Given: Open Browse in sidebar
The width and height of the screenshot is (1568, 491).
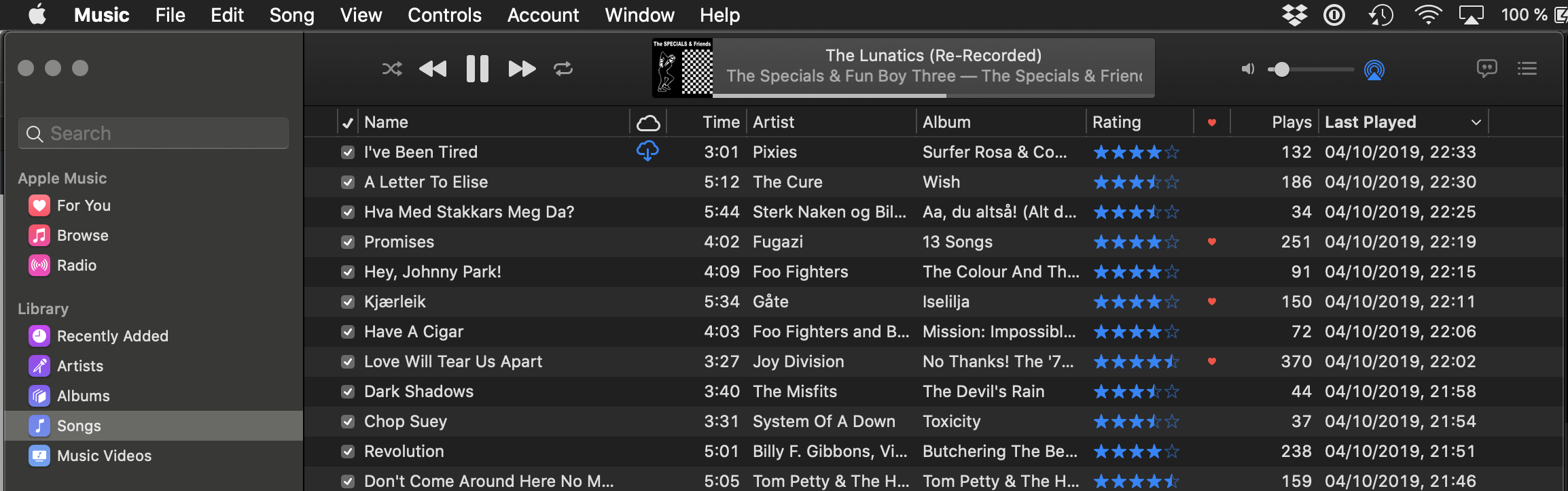Looking at the screenshot, I should point(68,235).
